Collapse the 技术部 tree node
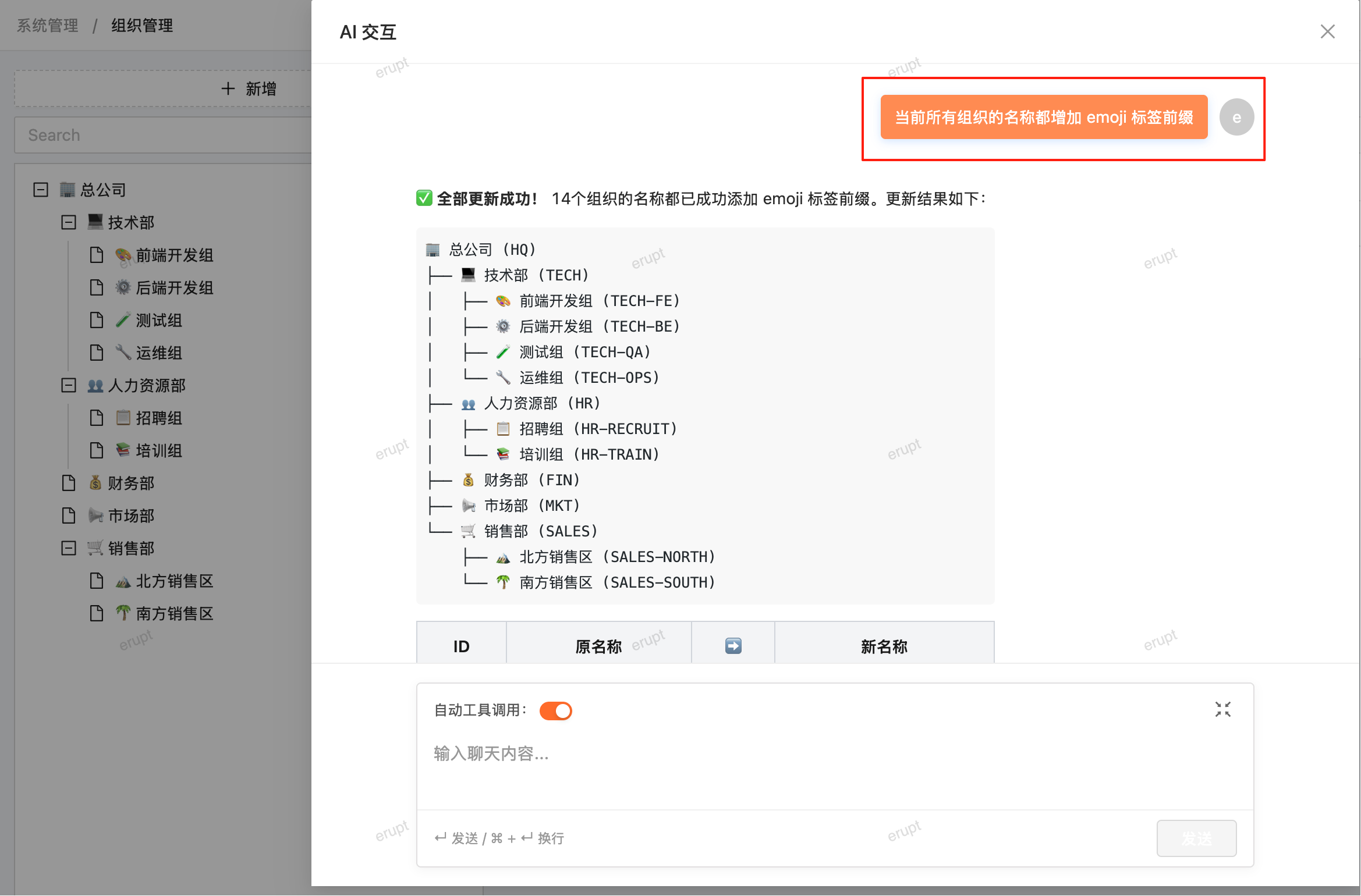 click(x=69, y=222)
